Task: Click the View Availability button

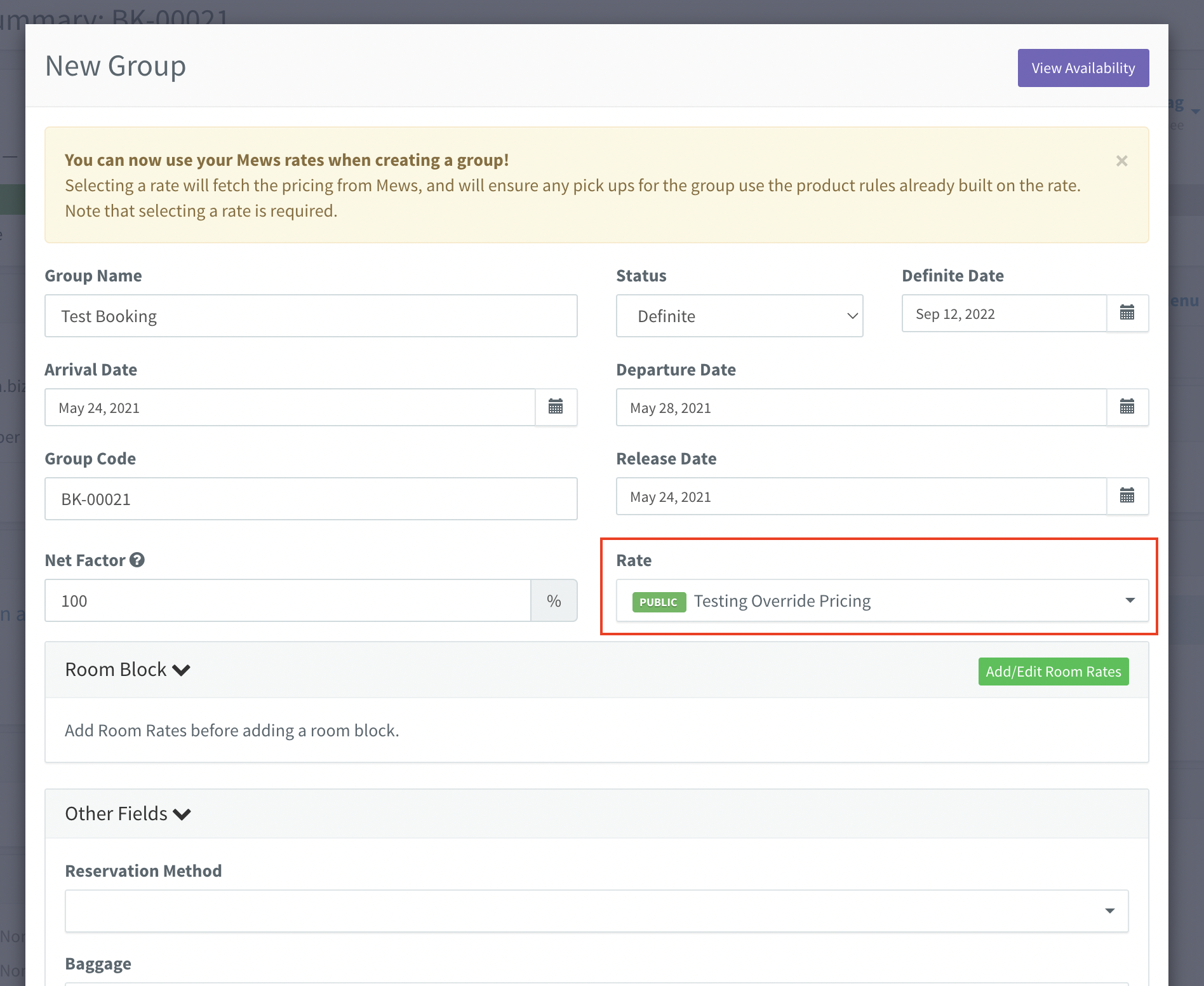Action: (1083, 68)
